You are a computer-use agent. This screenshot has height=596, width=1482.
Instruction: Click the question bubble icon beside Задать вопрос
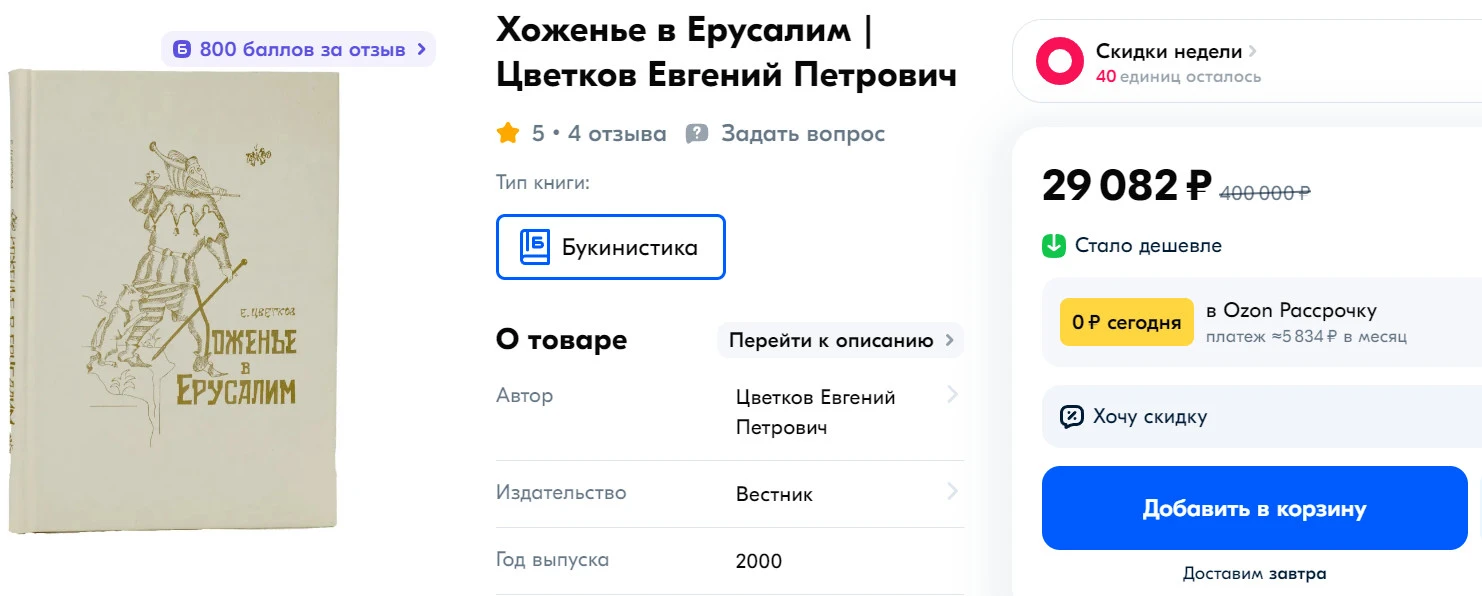tap(697, 134)
